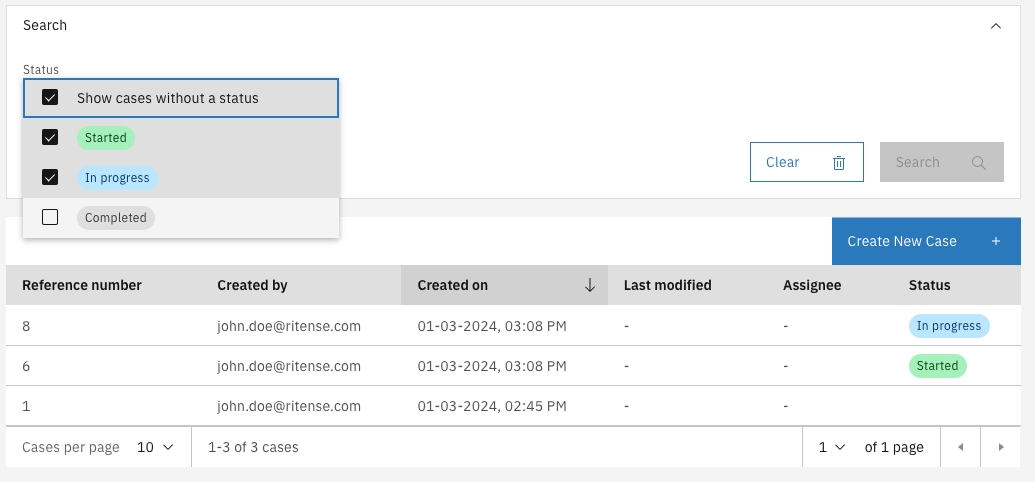The height and width of the screenshot is (482, 1035).
Task: Select the In progress tag in row 8
Action: [948, 326]
